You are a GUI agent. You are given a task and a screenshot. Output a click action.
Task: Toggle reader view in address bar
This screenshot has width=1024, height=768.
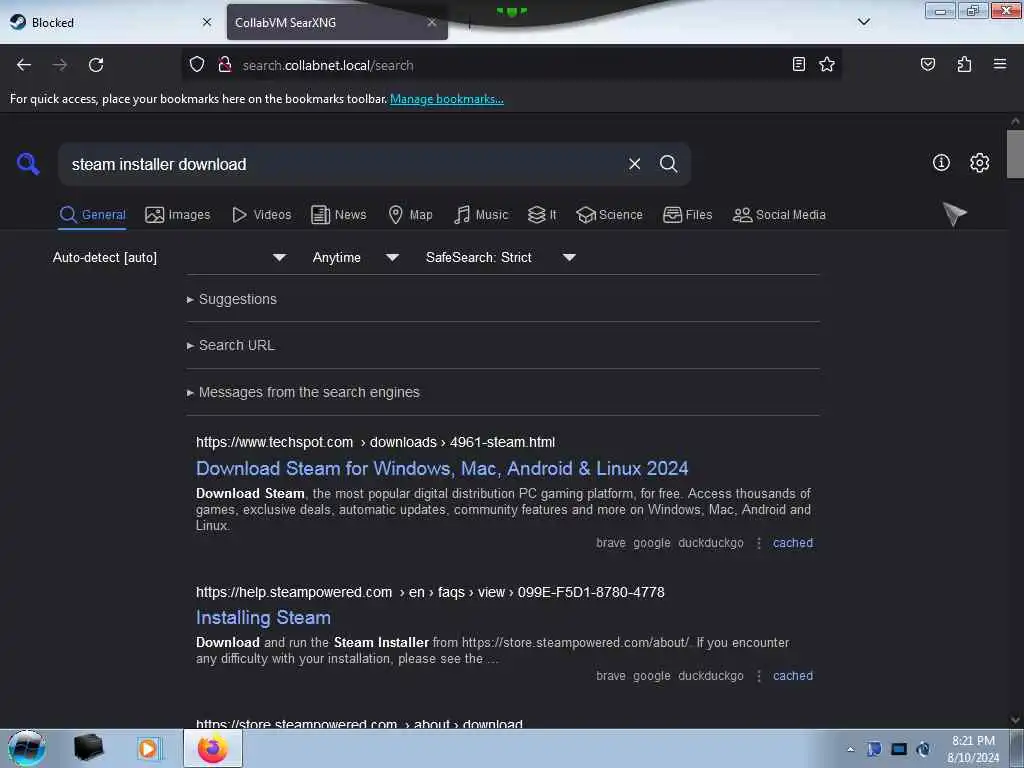798,64
